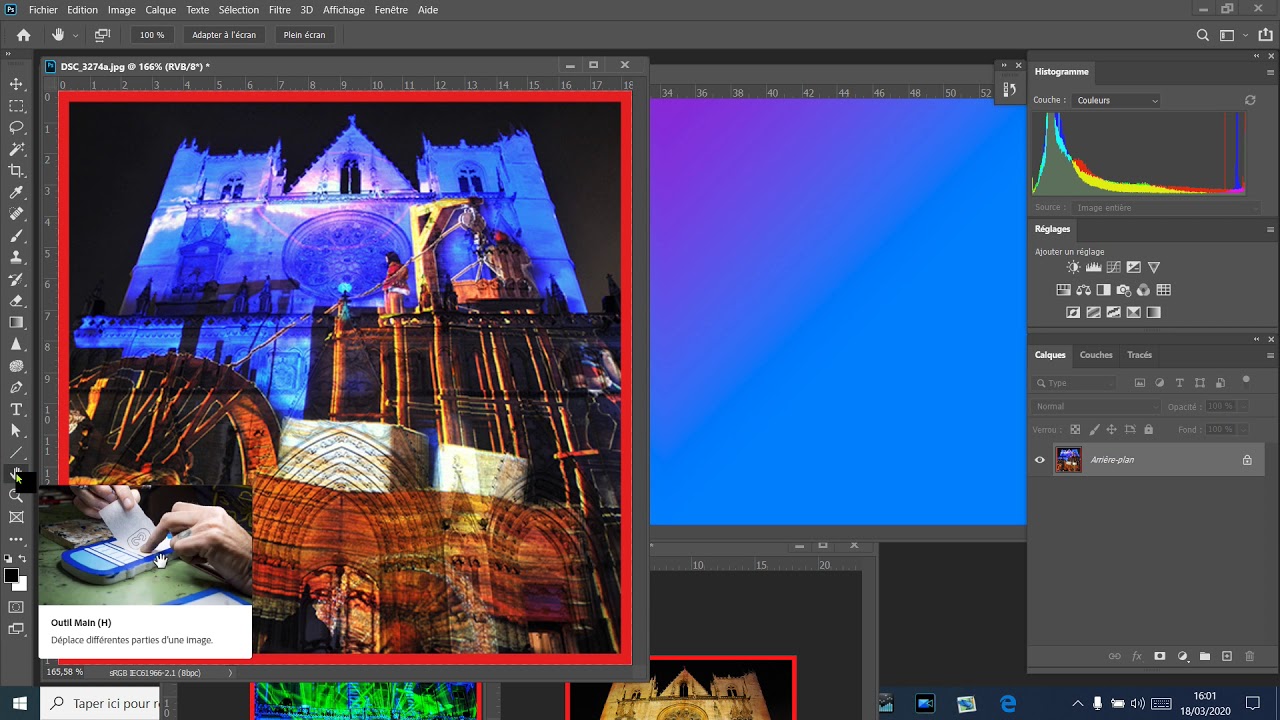Open the Couleurs channel dropdown
This screenshot has width=1280, height=720.
pos(1116,100)
